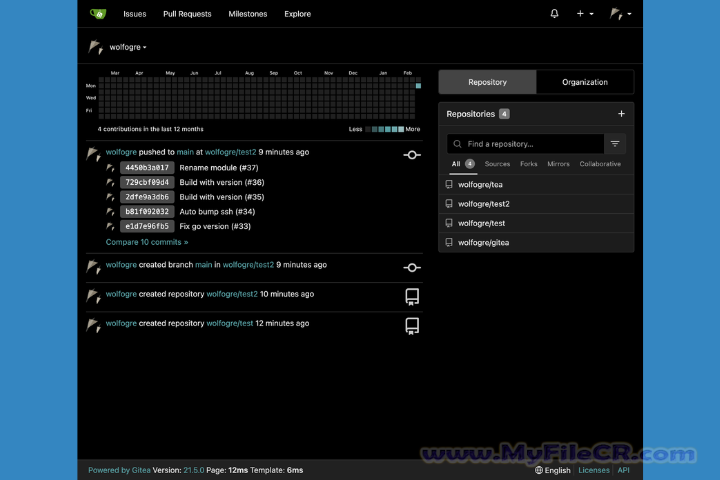Screen dimensions: 720x480
Task: Open Pull Requests in top navigation
Action: (187, 14)
